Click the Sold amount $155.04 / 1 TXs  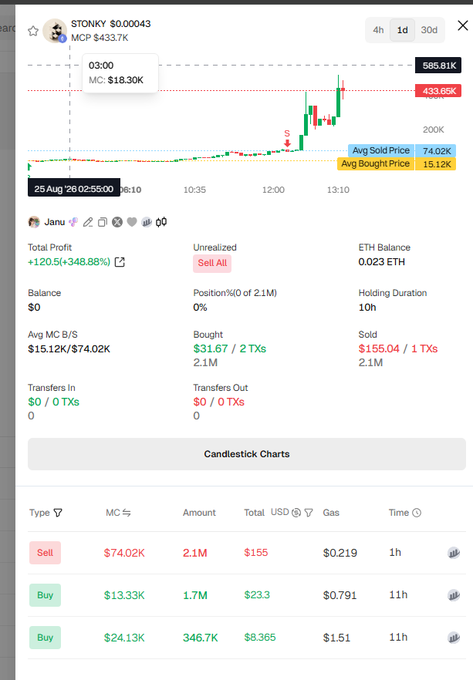(x=398, y=349)
